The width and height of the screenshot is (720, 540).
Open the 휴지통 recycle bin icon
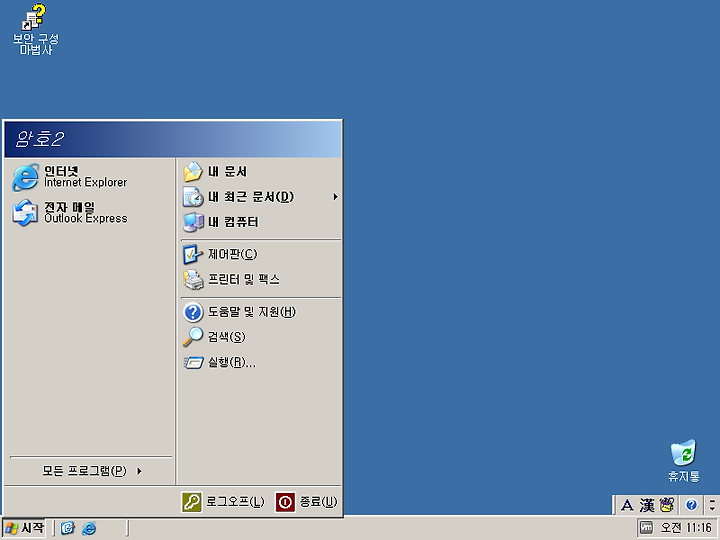(x=683, y=461)
